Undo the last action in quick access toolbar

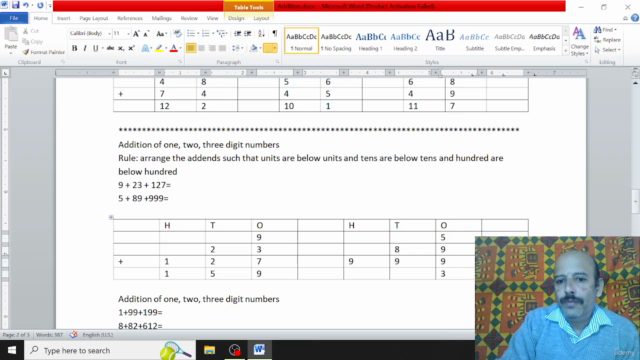26,5
